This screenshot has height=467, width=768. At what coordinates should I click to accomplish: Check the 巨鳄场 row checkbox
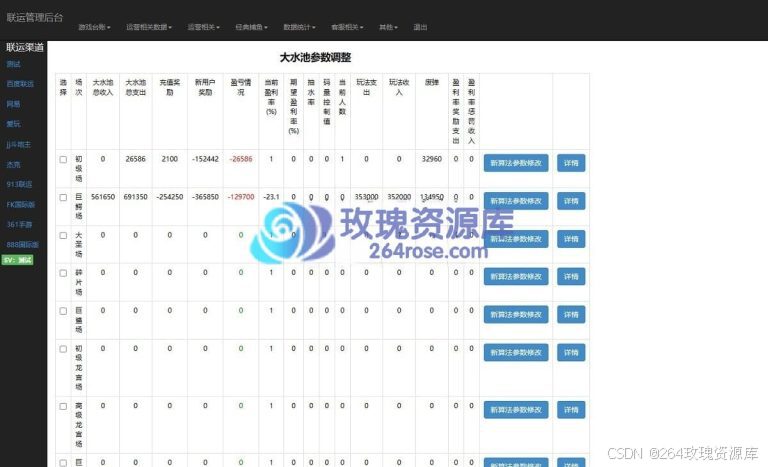(63, 197)
